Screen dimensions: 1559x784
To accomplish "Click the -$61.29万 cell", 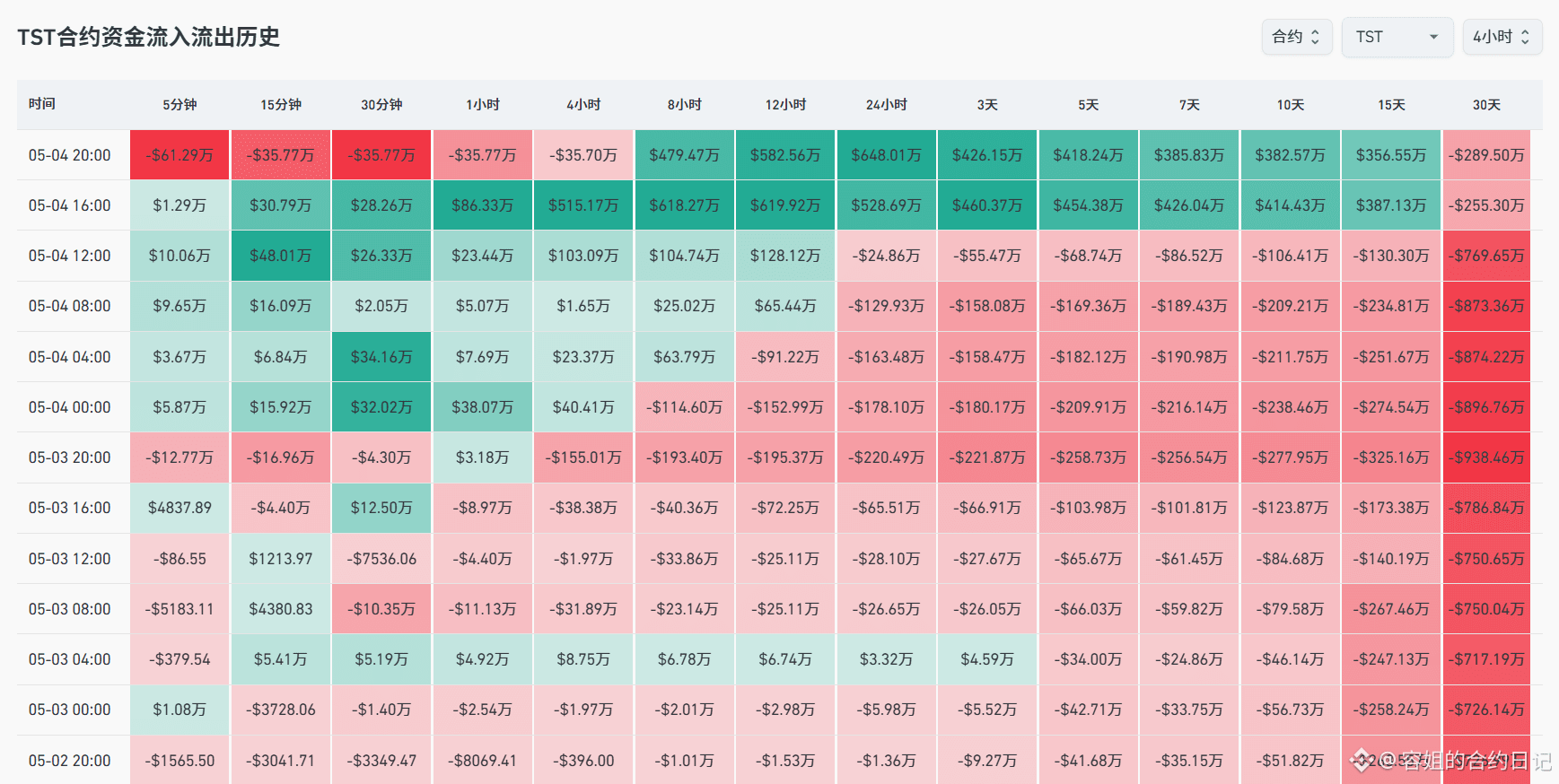I will click(180, 155).
